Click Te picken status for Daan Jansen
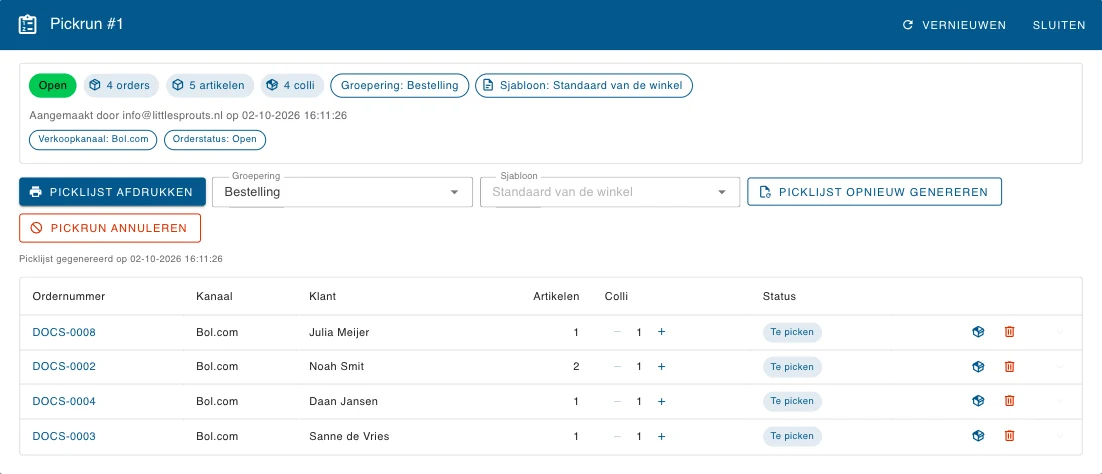Screen dimensions: 1102x474 792,401
